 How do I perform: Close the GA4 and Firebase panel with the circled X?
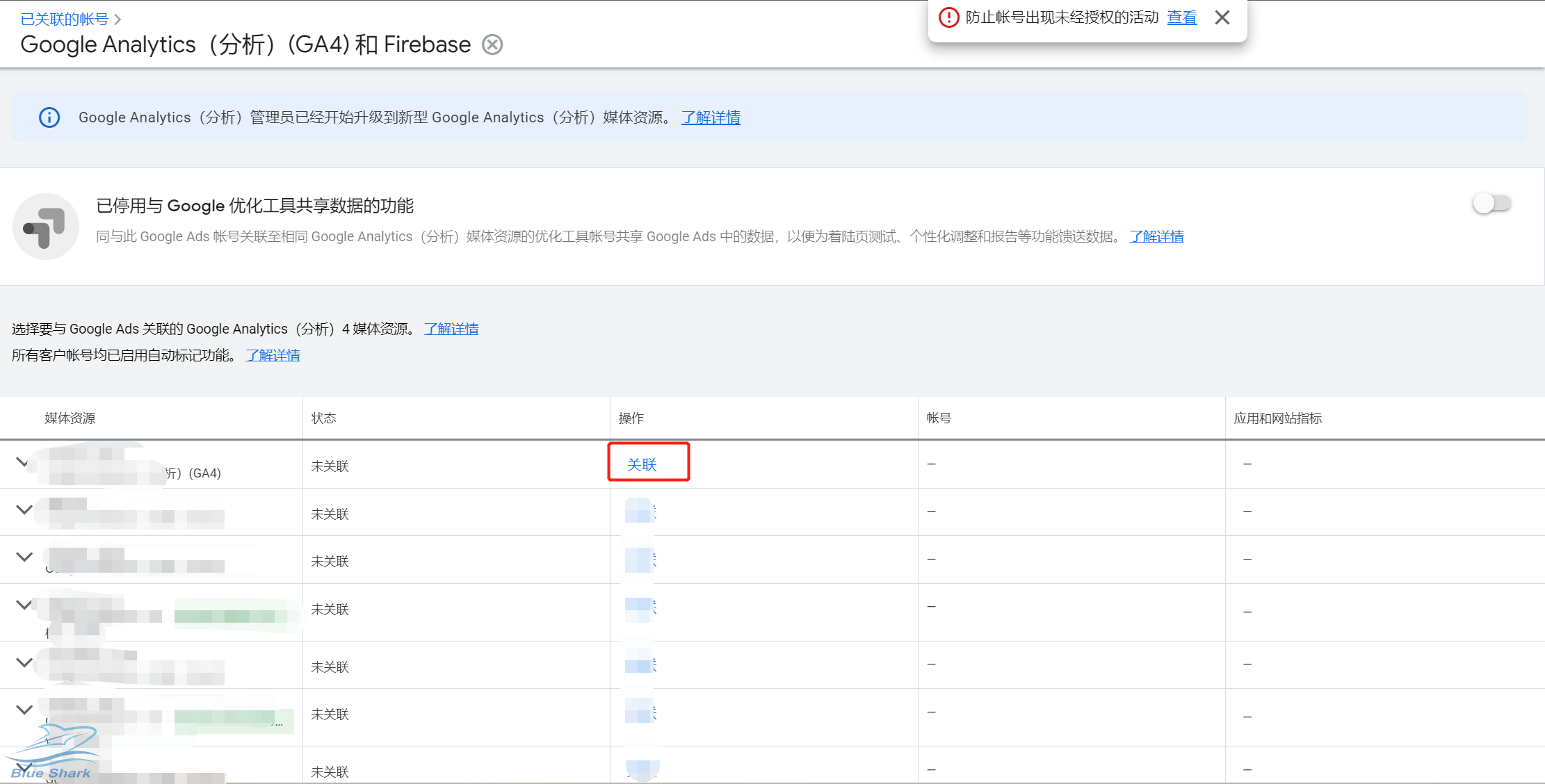point(492,44)
